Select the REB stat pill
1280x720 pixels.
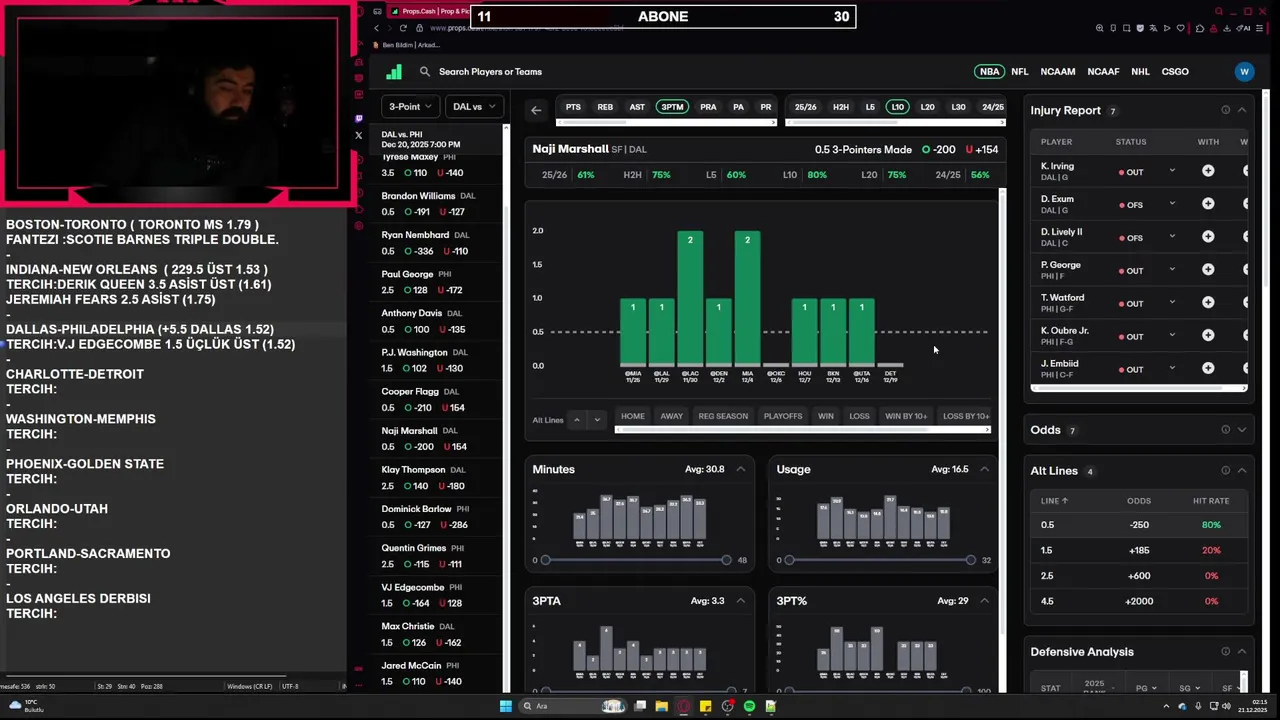point(605,107)
